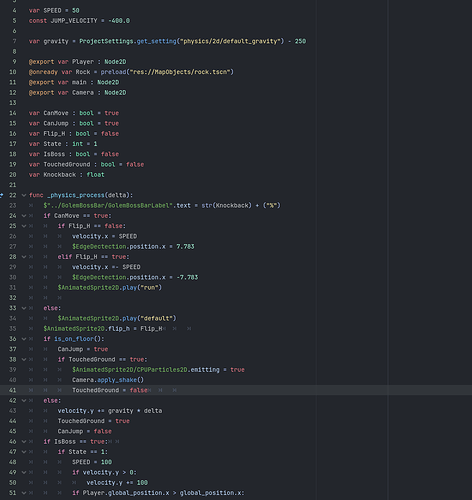Collapse the _physics_process function fold arrow
The height and width of the screenshot is (500, 472).
[24, 195]
